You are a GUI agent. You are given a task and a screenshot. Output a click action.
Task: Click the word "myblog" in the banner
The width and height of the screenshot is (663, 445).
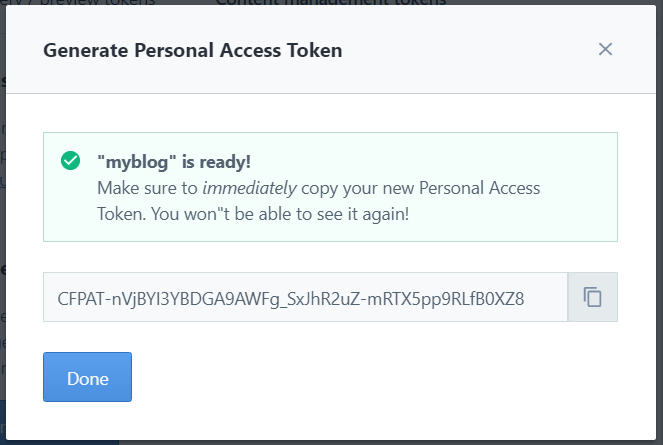(x=135, y=161)
